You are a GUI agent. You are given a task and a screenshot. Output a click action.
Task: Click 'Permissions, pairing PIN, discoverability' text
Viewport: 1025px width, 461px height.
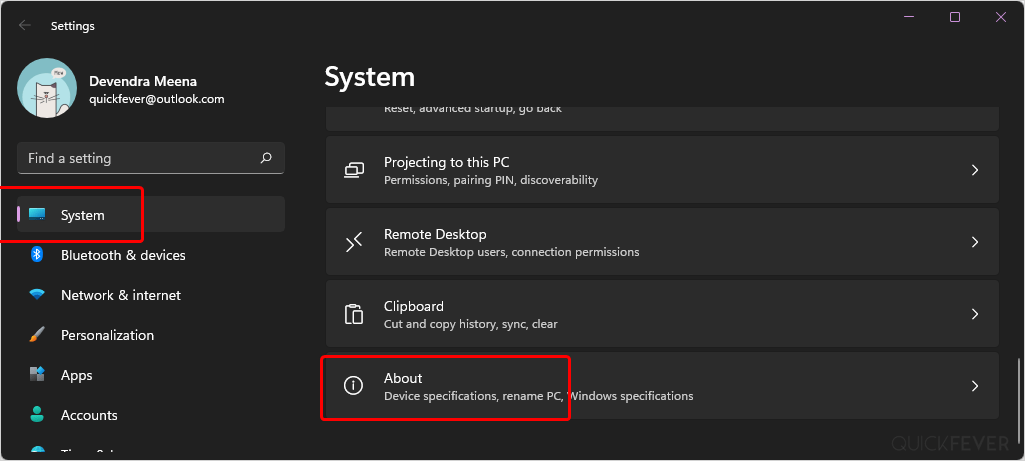click(491, 180)
